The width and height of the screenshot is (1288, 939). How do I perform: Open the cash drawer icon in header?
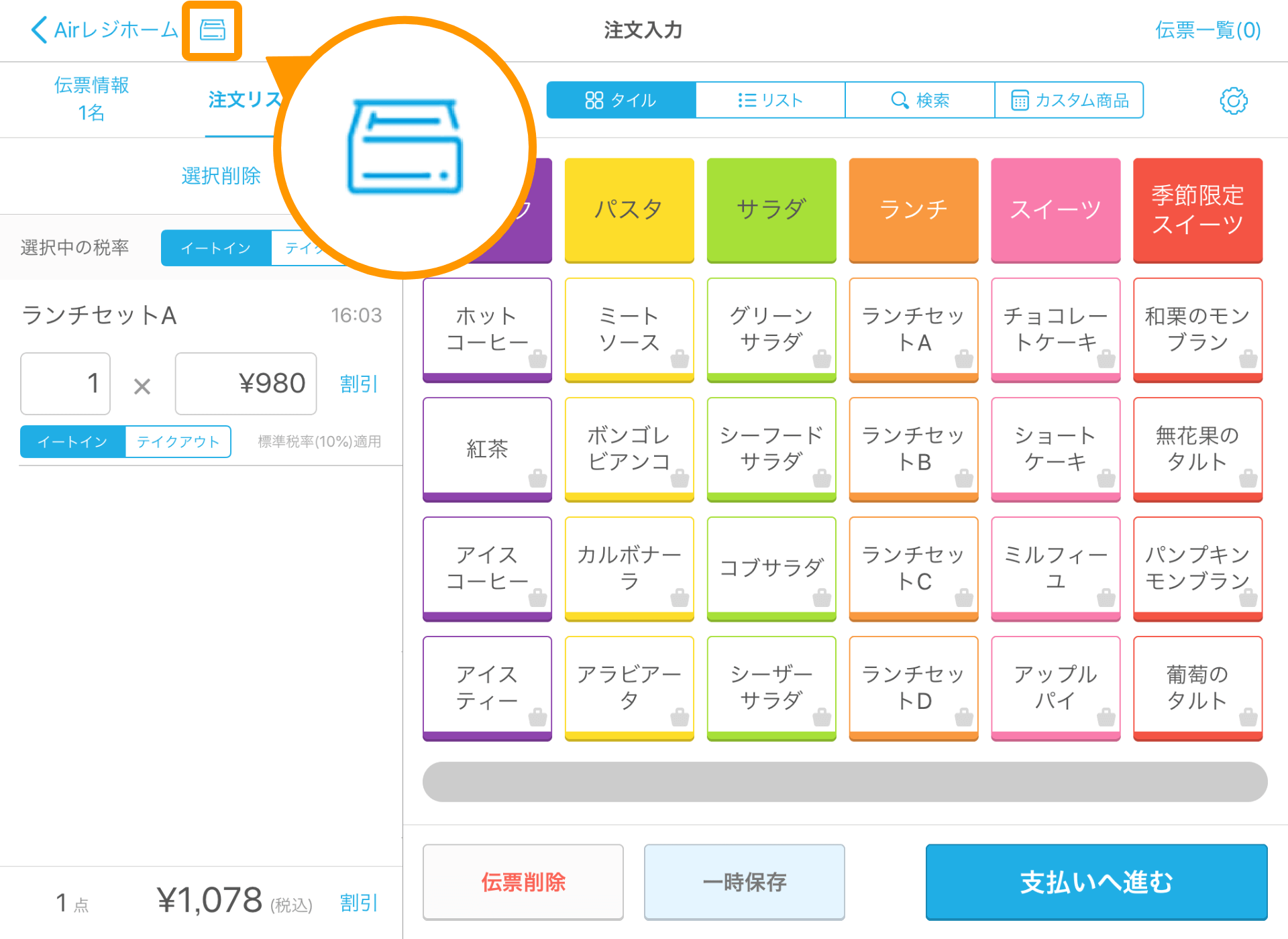point(213,30)
